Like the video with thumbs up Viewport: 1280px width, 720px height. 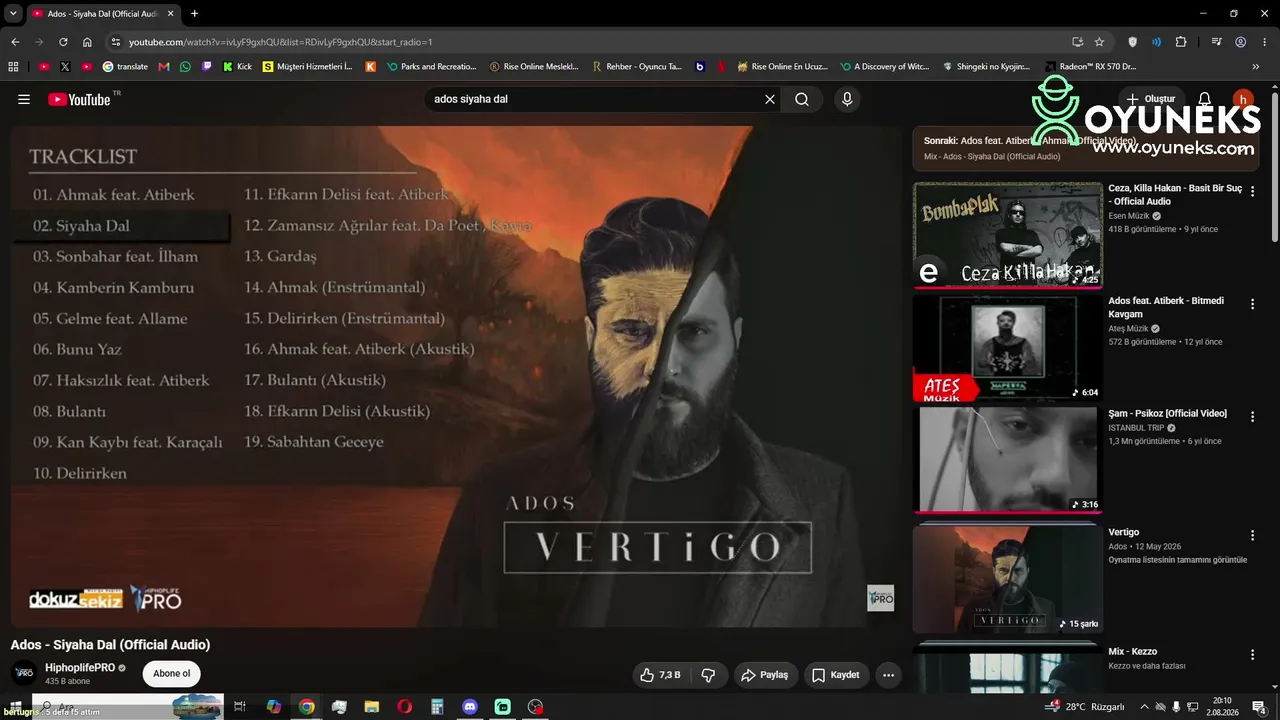click(x=660, y=675)
